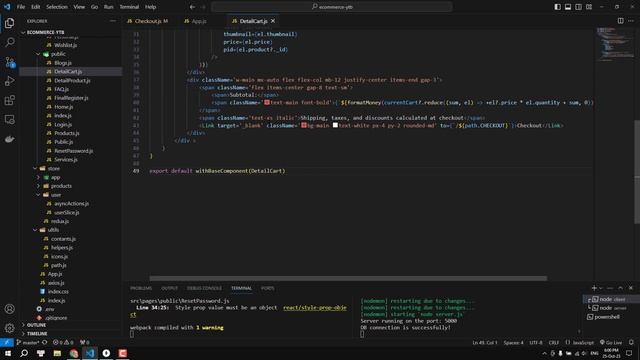
Task: Click the master branch in status bar
Action: click(x=28, y=342)
